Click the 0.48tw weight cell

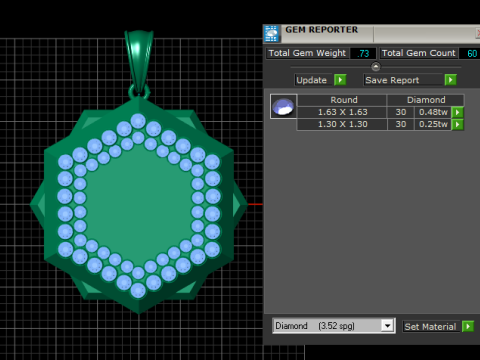[433, 112]
